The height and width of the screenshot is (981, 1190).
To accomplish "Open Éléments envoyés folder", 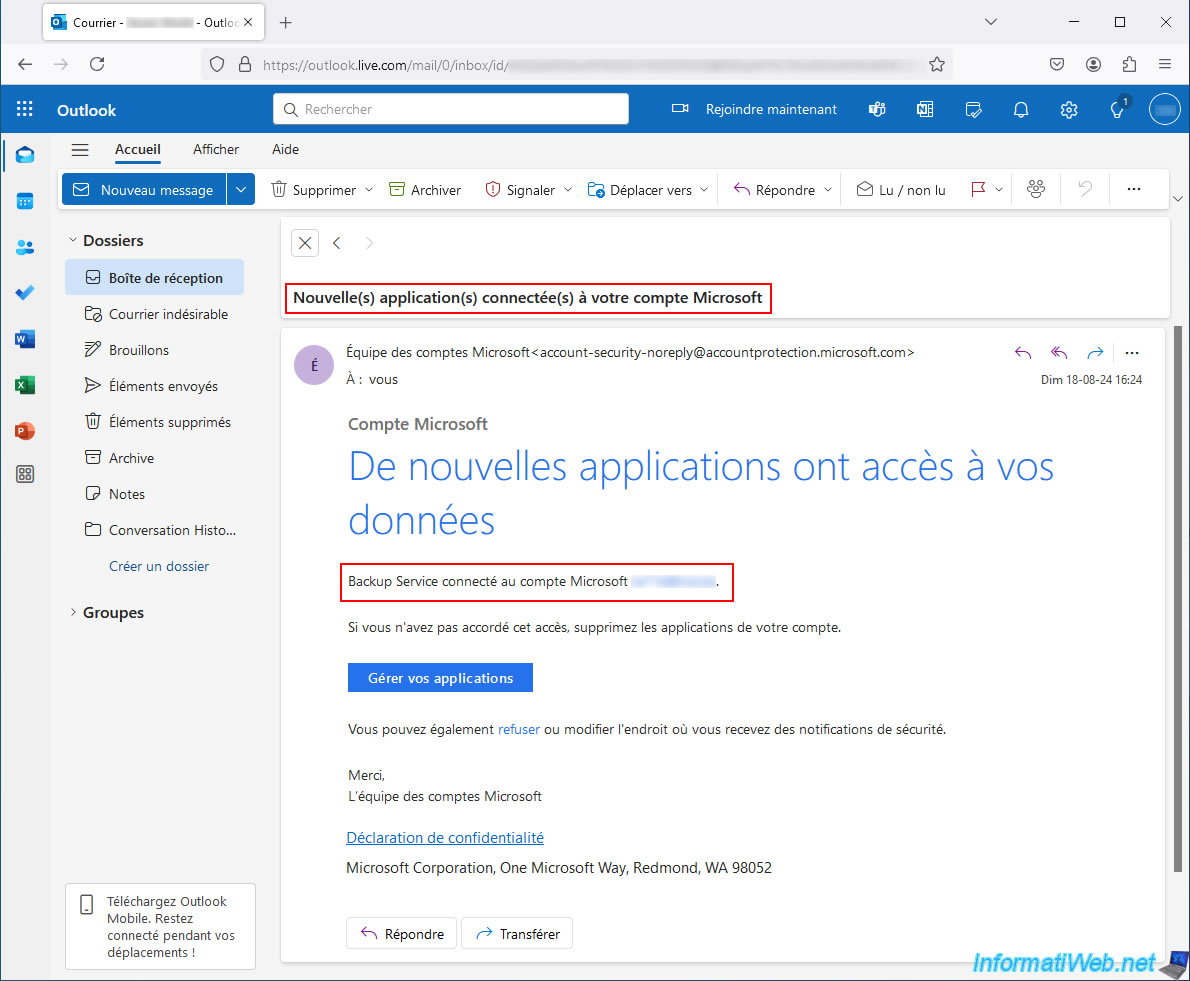I will [154, 386].
